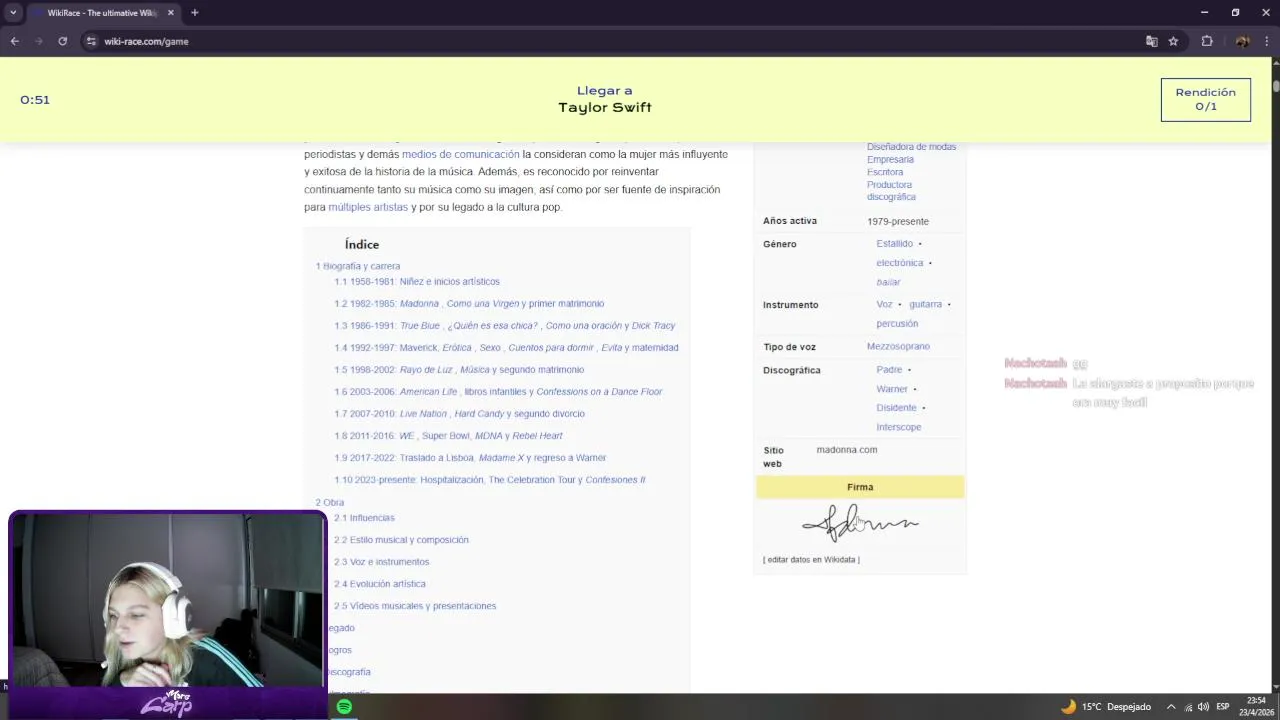Image resolution: width=1280 pixels, height=720 pixels.
Task: Click the 0:51 timer text
Action: click(x=35, y=100)
